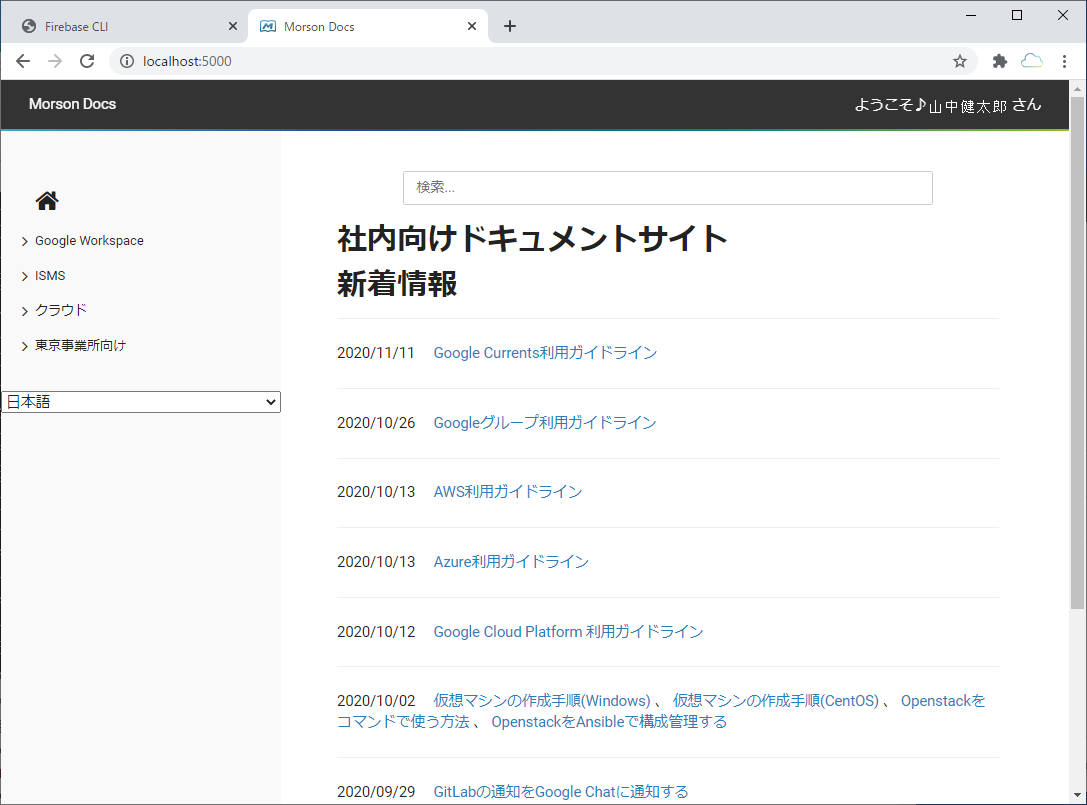
Task: Click the home icon in sidebar
Action: 47,201
